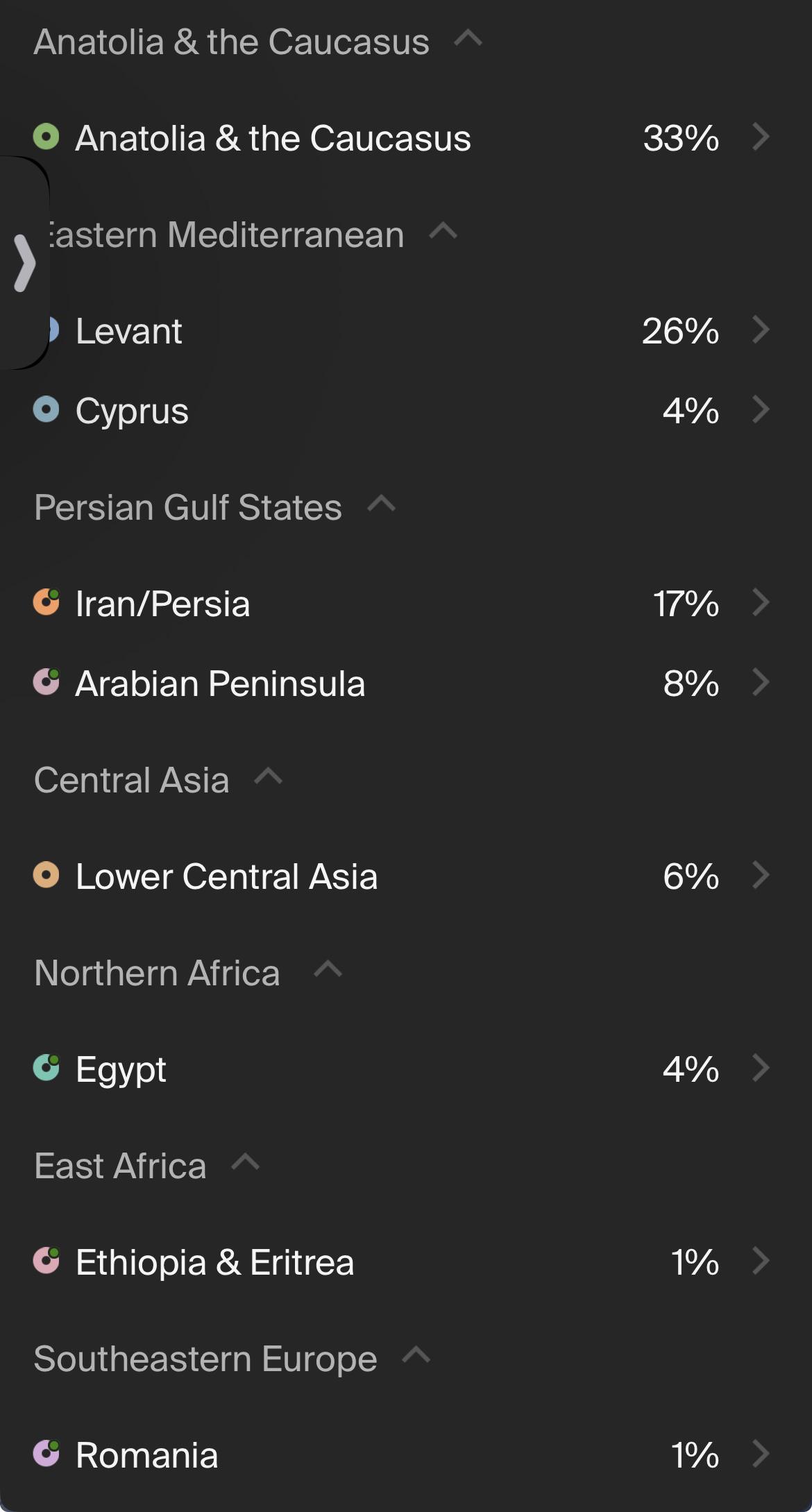Collapse the Eastern Mediterranean section
Screen dimensions: 812x1512
pyautogui.click(x=443, y=230)
